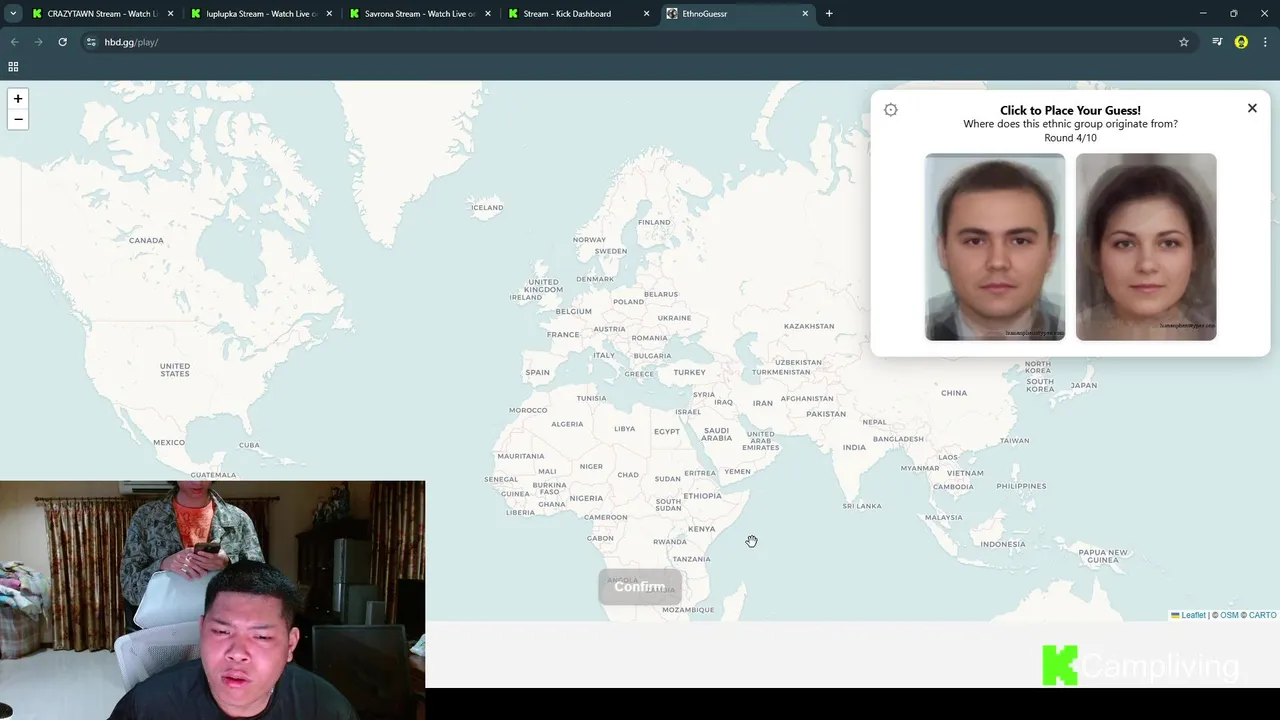Image resolution: width=1280 pixels, height=720 pixels.
Task: Go forward one page
Action: 38,42
